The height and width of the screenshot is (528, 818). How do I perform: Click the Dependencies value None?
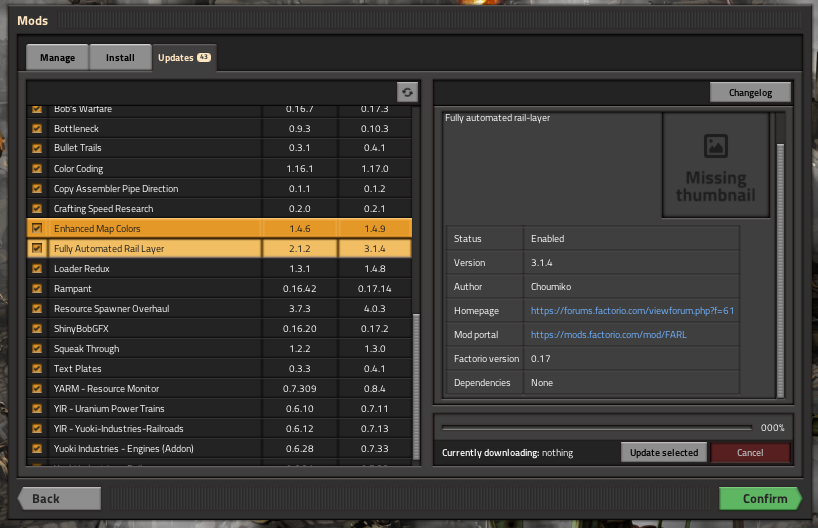pos(542,382)
